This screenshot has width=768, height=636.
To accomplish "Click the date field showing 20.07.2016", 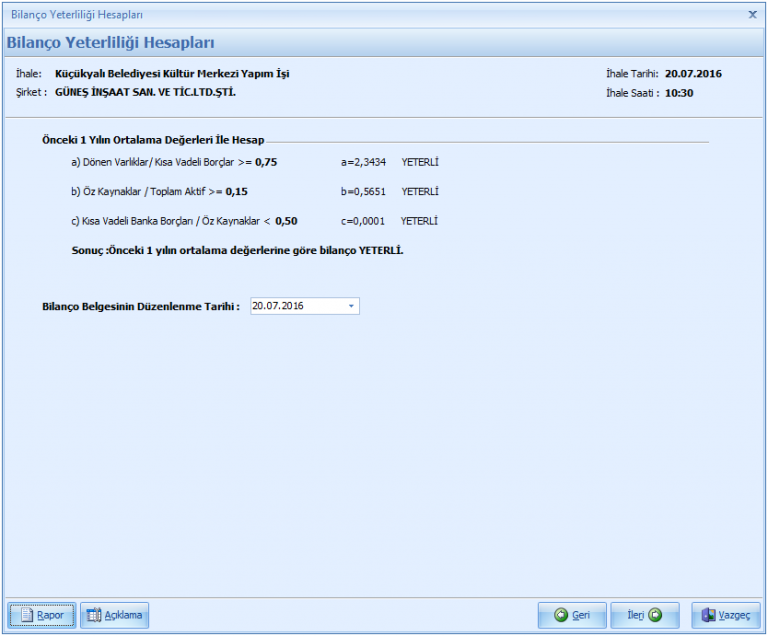I will pos(295,306).
